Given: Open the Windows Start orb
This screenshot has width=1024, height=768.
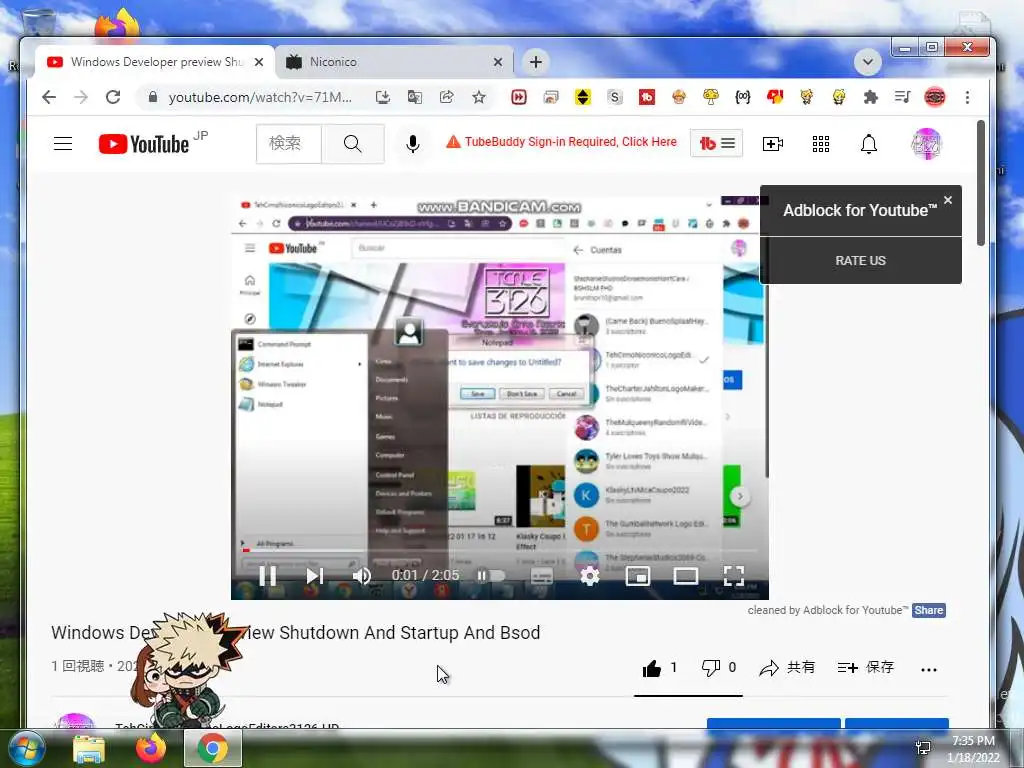Looking at the screenshot, I should [x=27, y=747].
